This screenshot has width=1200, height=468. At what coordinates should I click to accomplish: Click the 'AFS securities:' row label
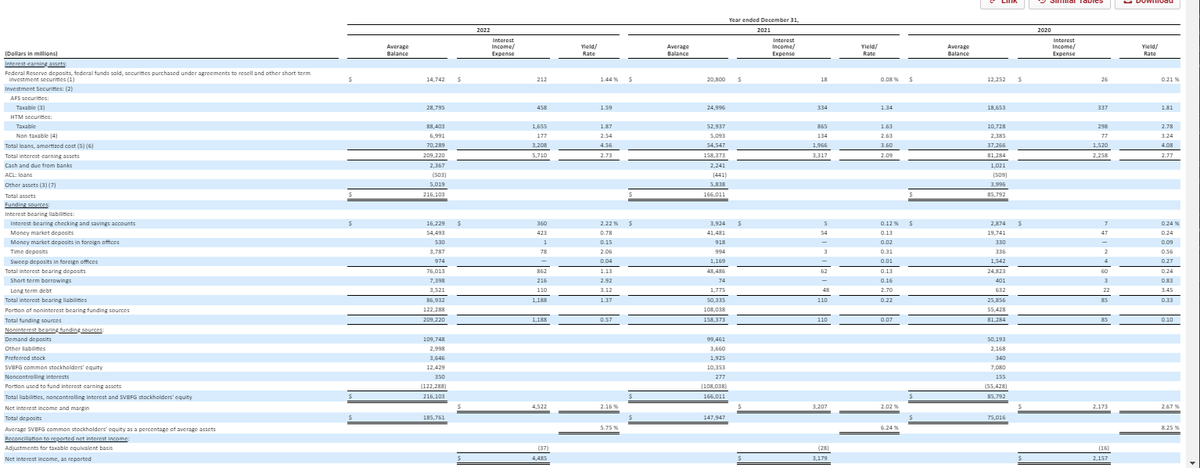(x=29, y=97)
